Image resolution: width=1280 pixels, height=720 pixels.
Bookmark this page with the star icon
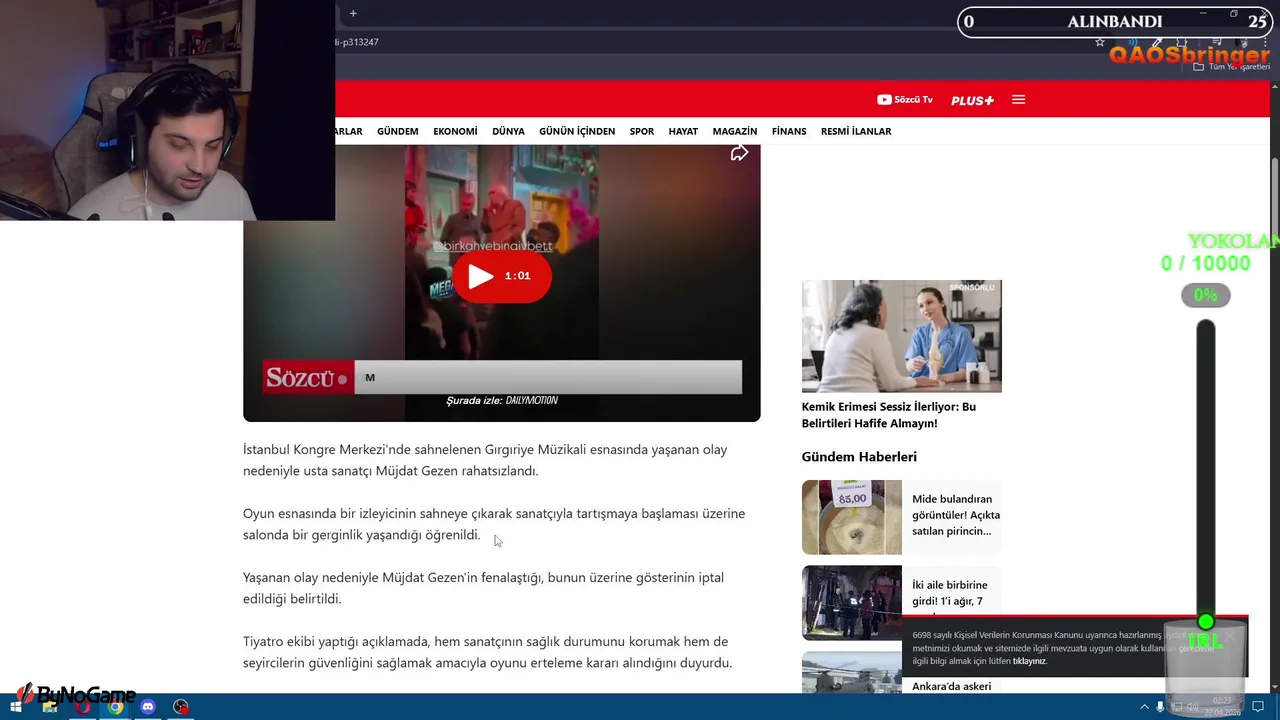1100,42
